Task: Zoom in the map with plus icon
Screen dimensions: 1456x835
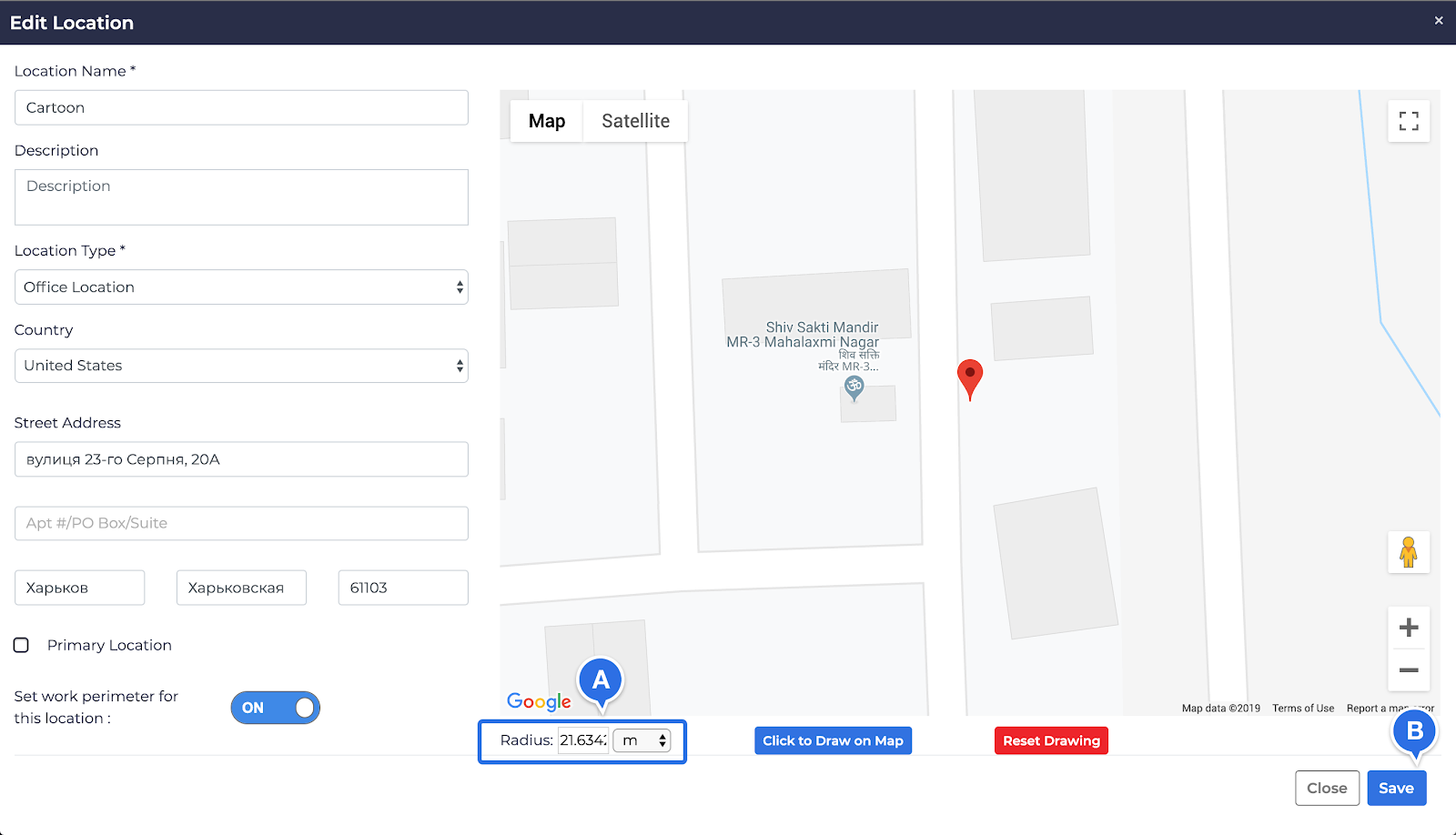Action: 1409,628
